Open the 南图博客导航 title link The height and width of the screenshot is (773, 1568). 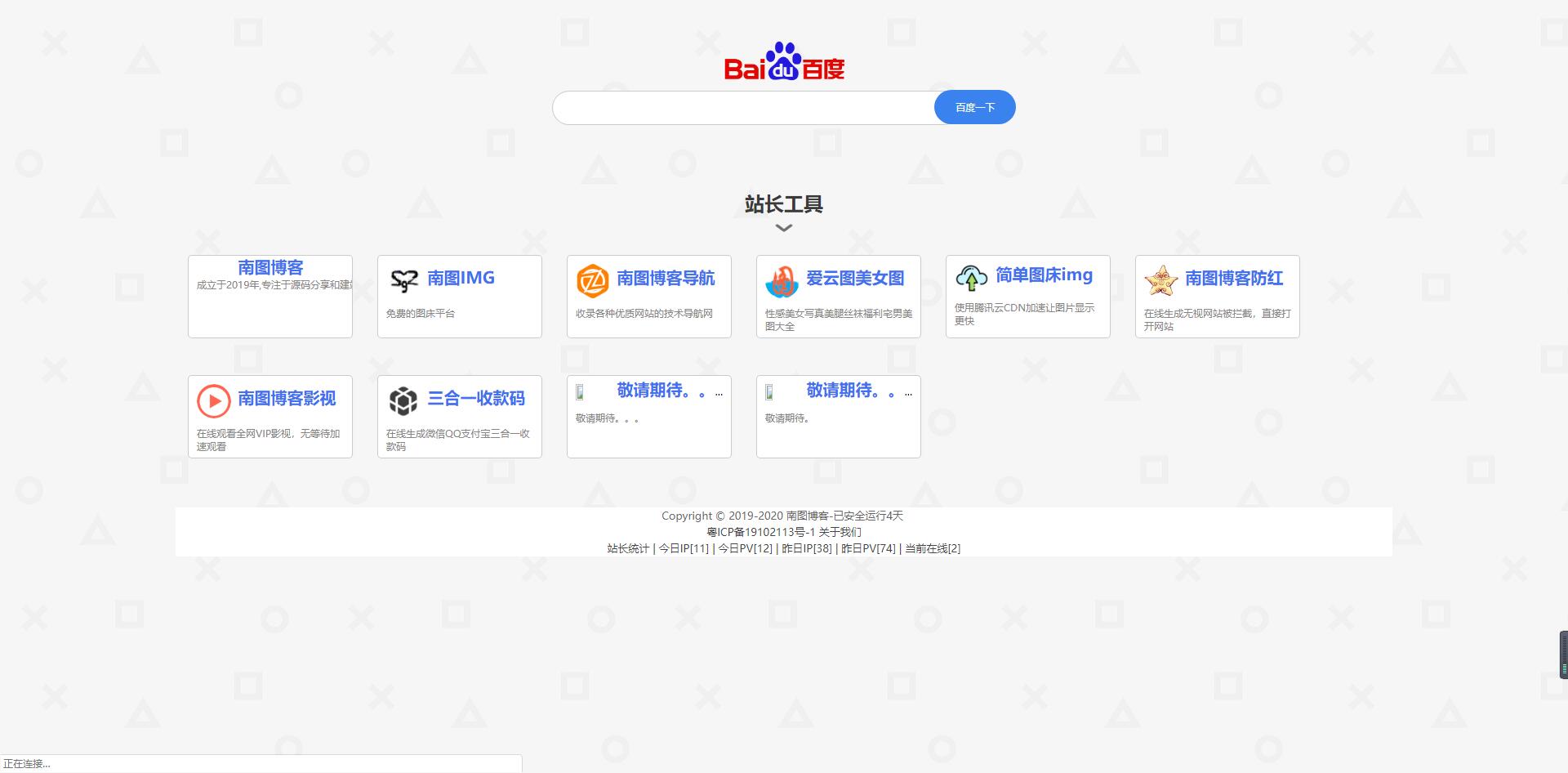(x=666, y=279)
